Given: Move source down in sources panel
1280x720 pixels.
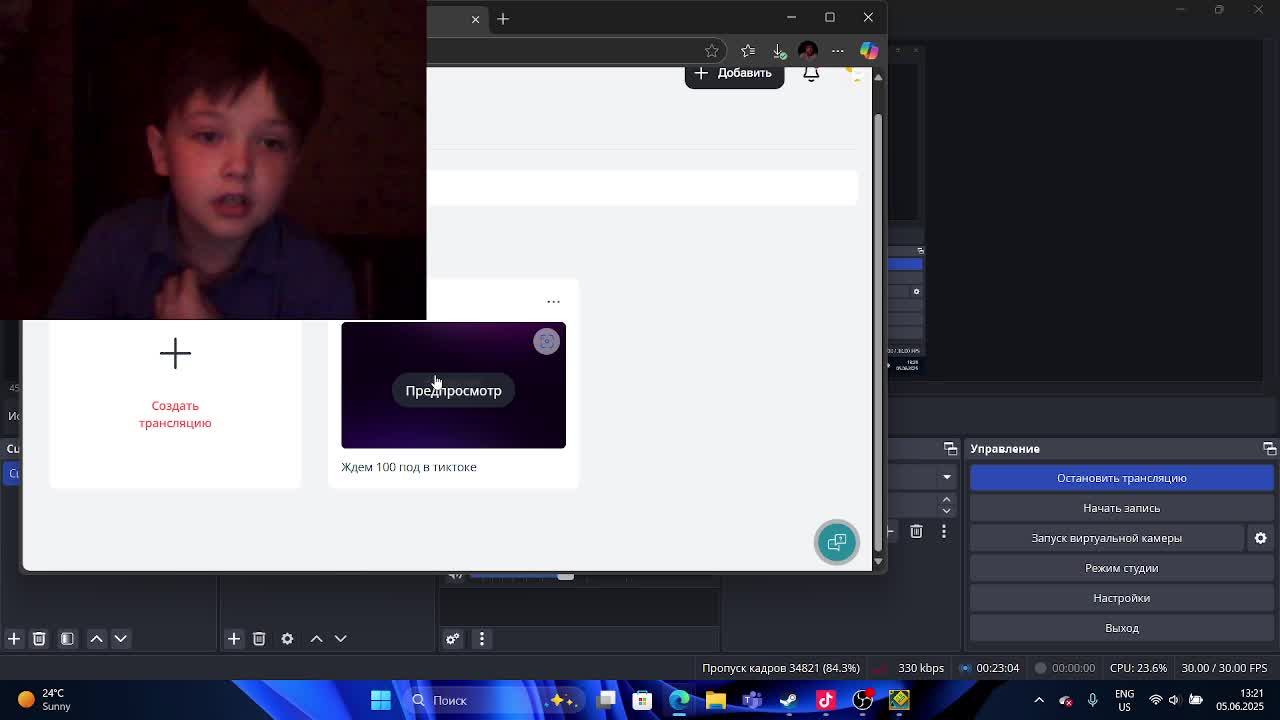Looking at the screenshot, I should point(340,638).
